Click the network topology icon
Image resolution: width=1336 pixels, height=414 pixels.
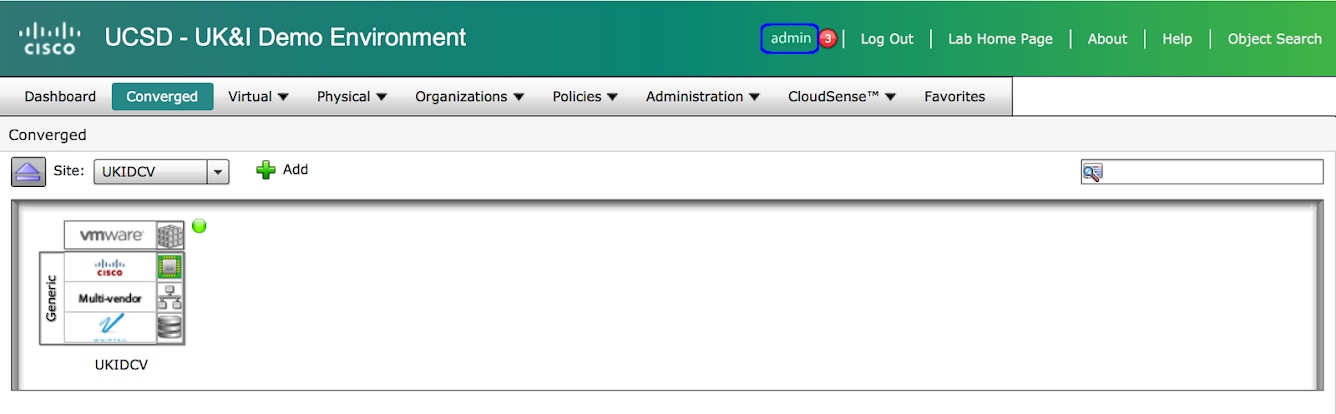pyautogui.click(x=171, y=297)
